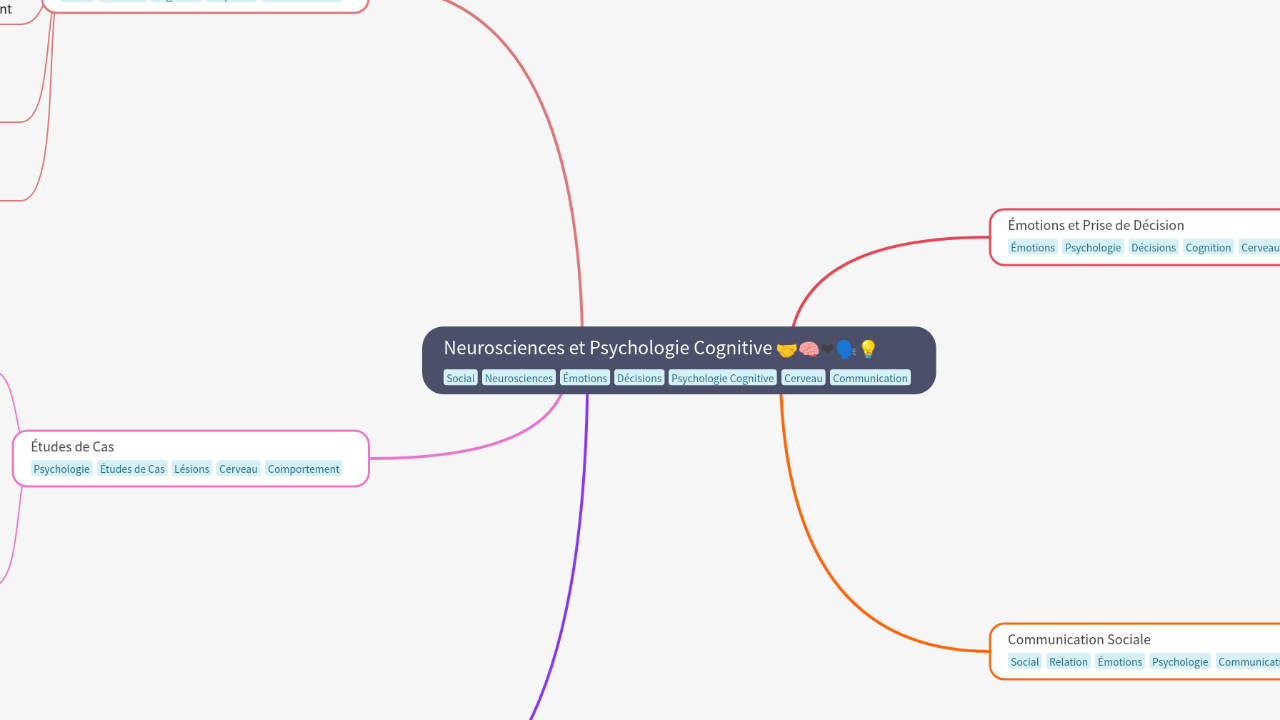
Task: Click the brain emoji in the central node
Action: (x=809, y=349)
